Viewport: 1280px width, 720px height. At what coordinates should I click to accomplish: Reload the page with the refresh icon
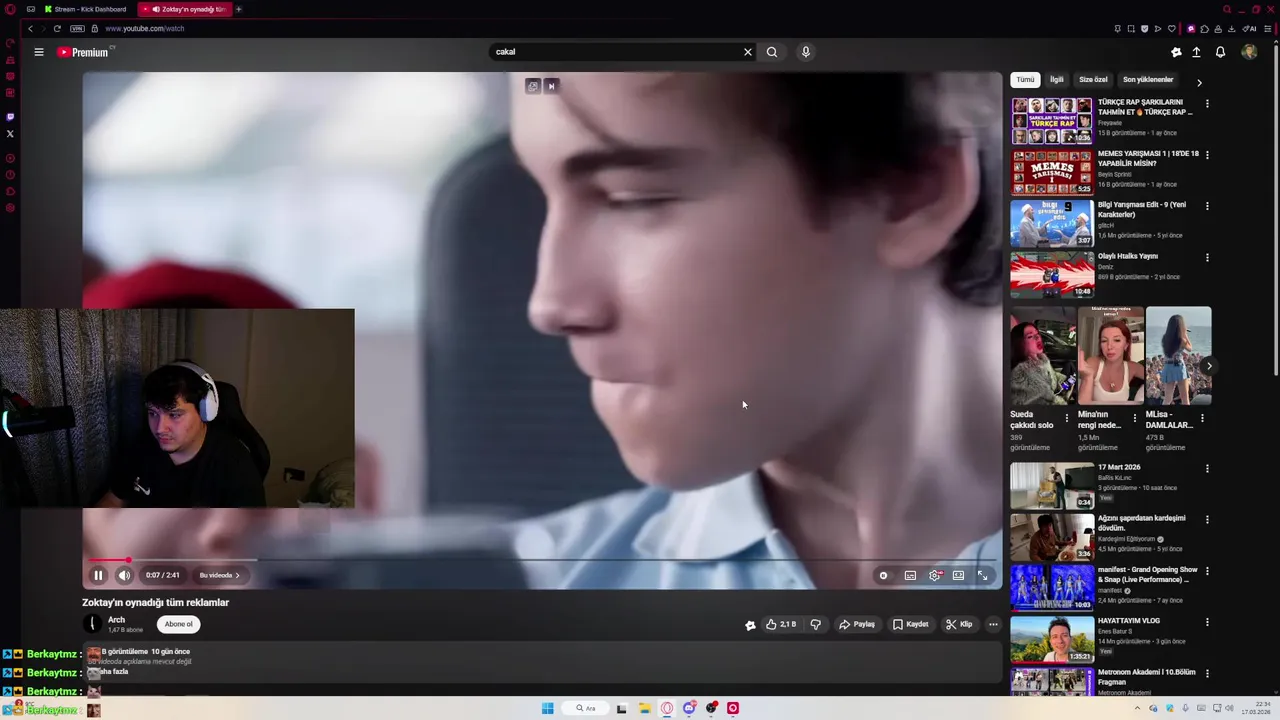point(57,28)
